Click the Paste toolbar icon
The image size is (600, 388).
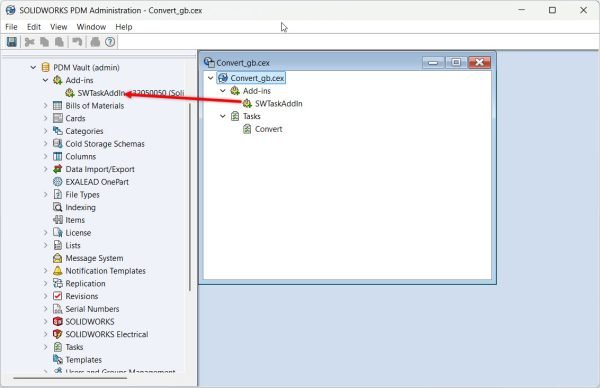59,42
